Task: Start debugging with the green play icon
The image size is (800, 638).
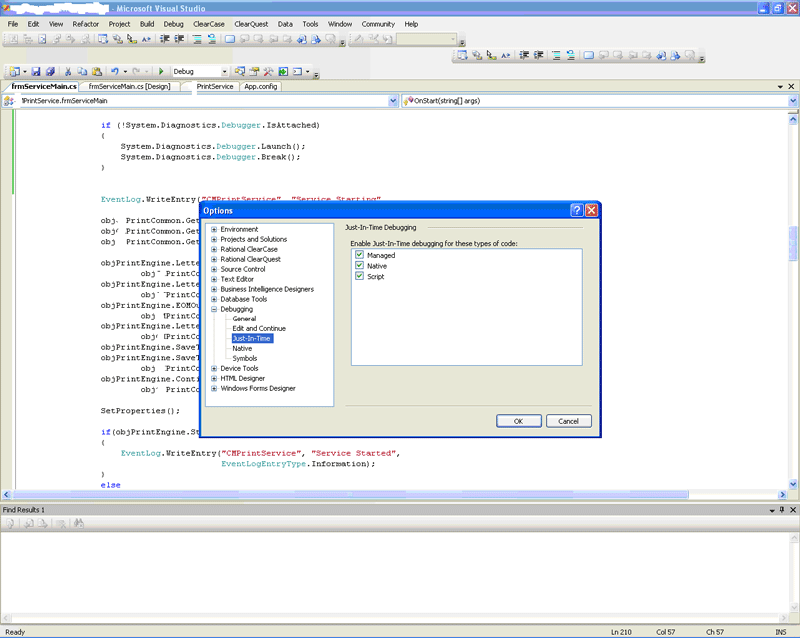Action: pos(160,72)
